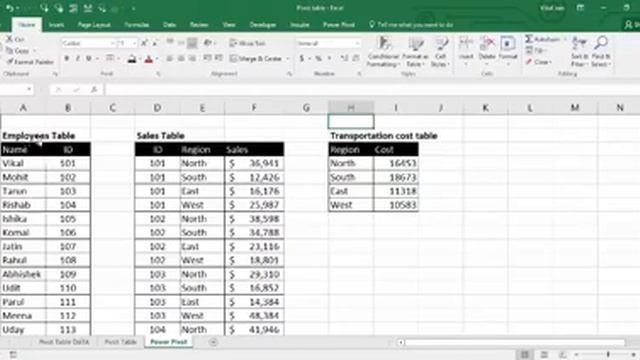Click the Decrease Indent icon
Image resolution: width=640 pixels, height=360 pixels.
[207, 58]
